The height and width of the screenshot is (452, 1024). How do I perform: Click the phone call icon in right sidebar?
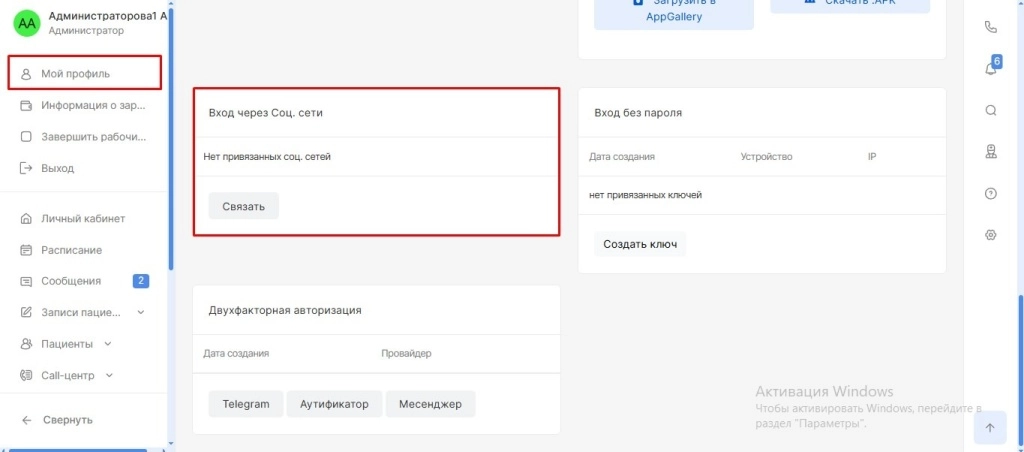pos(991,27)
